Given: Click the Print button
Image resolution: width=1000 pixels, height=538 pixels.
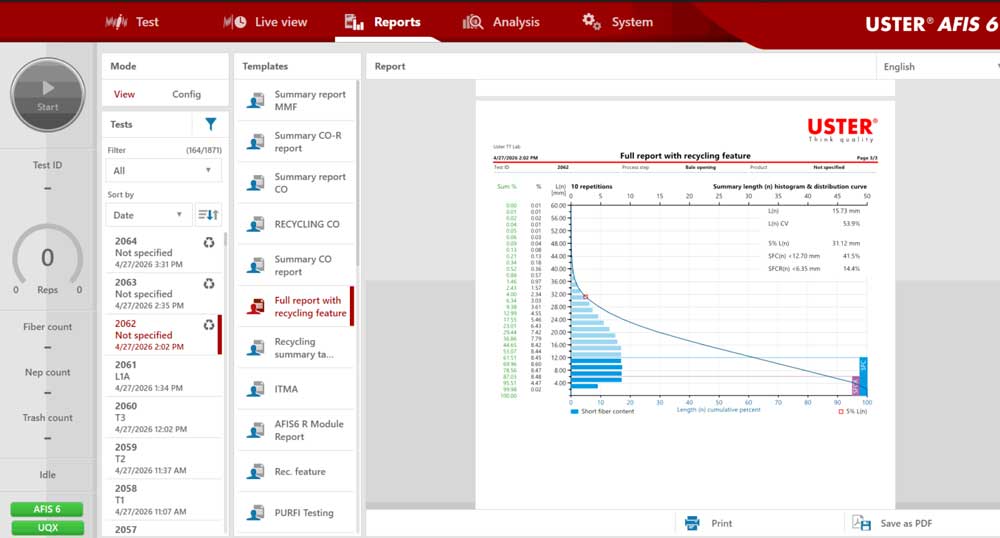Looking at the screenshot, I should (708, 523).
